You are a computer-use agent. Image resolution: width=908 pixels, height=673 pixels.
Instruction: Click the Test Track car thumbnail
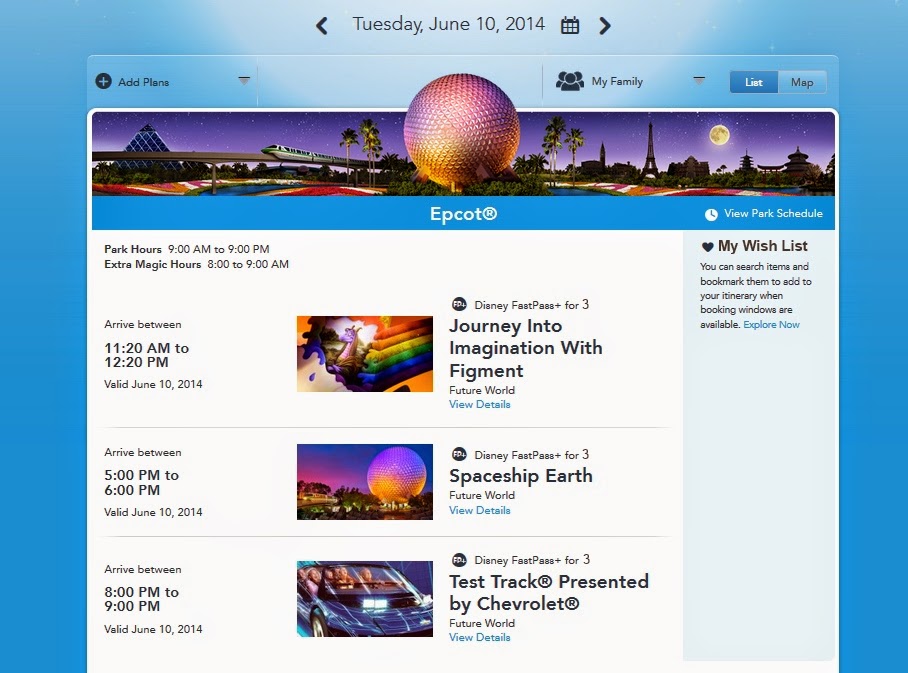click(365, 599)
